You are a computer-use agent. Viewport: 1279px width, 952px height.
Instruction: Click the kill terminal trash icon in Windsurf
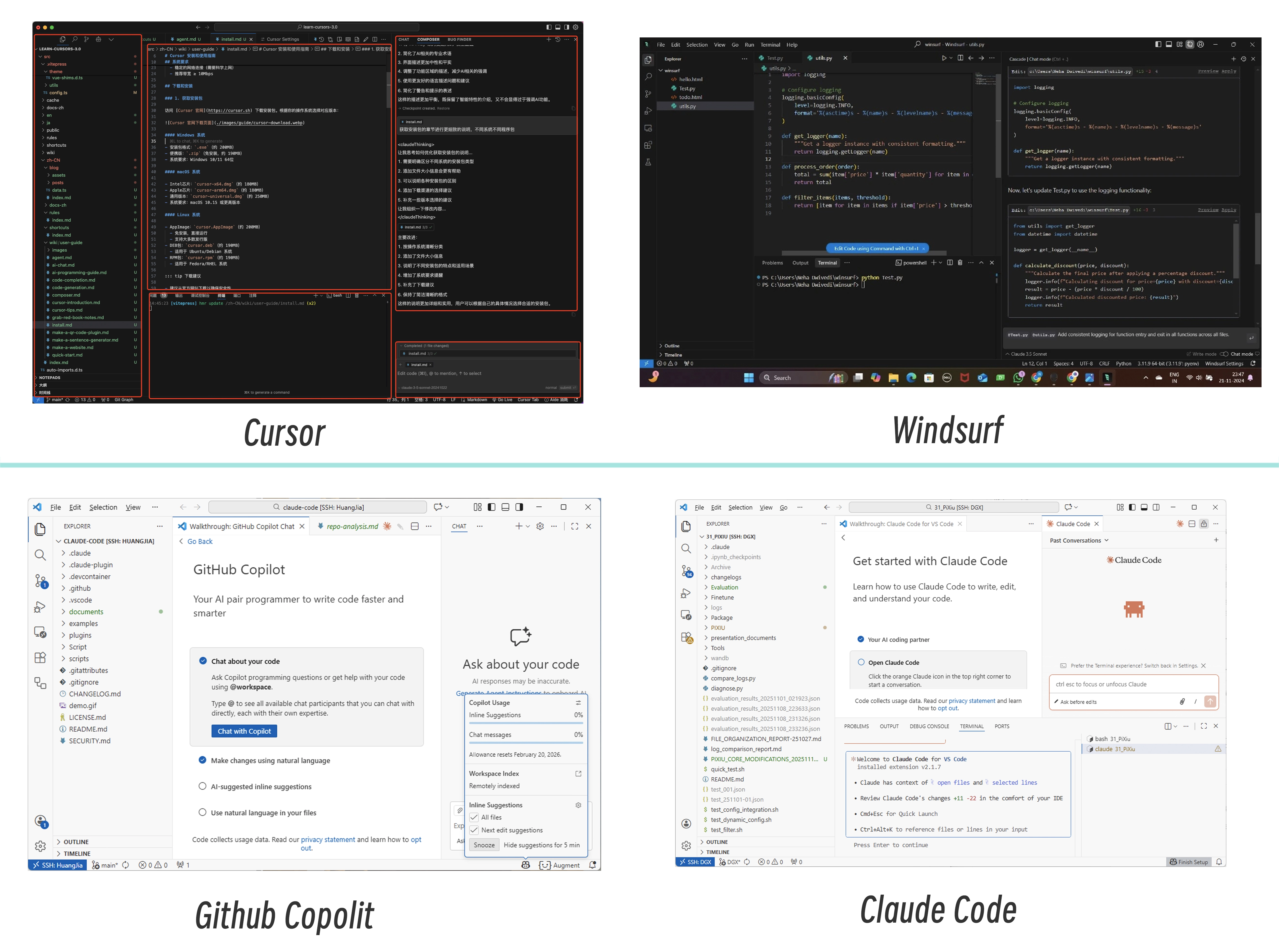click(x=960, y=263)
